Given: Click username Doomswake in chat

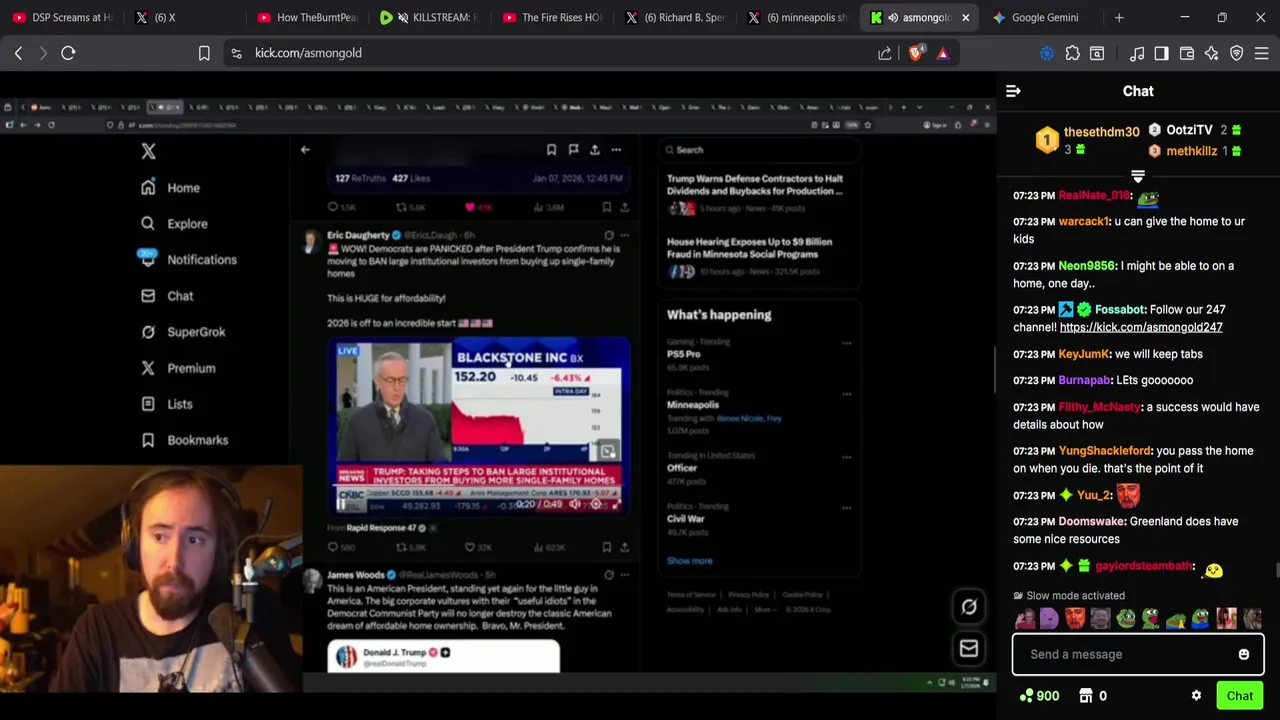Looking at the screenshot, I should coord(1092,521).
